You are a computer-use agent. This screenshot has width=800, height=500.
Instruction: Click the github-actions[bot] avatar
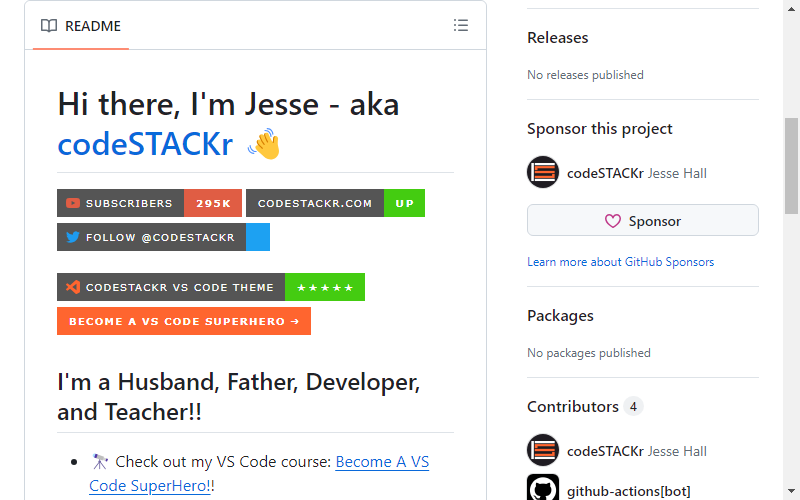543,488
